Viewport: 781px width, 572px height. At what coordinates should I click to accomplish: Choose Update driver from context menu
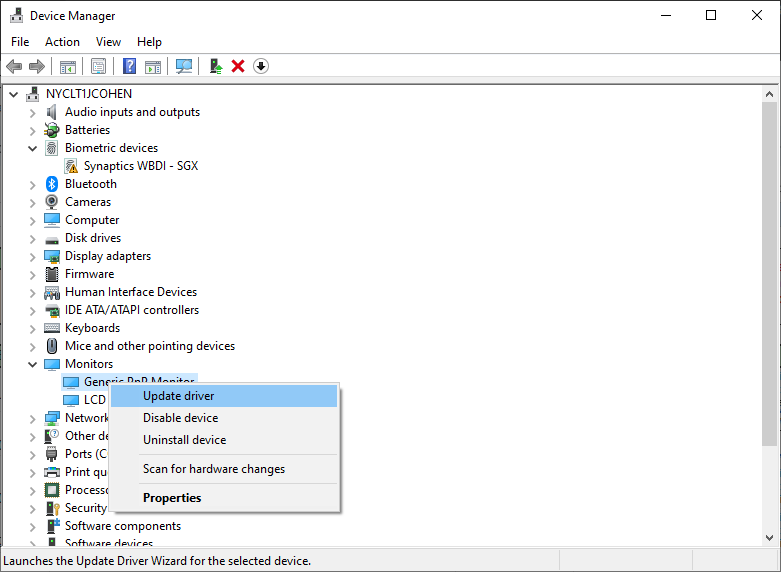coord(178,396)
